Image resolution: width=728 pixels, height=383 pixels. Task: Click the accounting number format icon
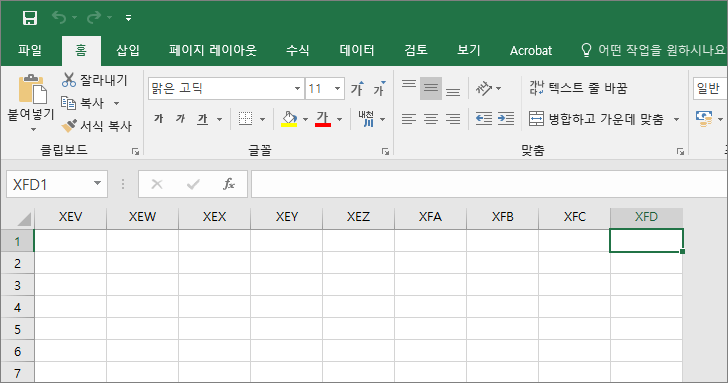tap(704, 119)
